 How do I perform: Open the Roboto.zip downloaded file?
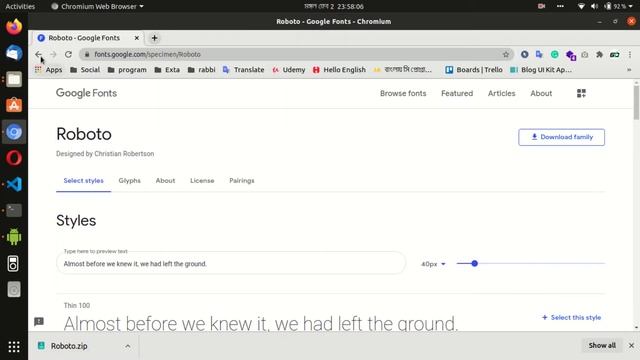69,346
